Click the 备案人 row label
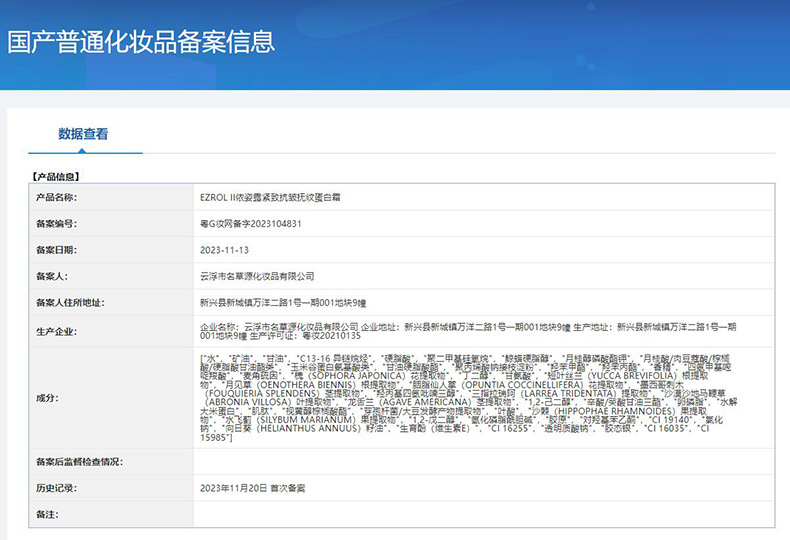Viewport: 790px width, 540px height. pyautogui.click(x=51, y=275)
